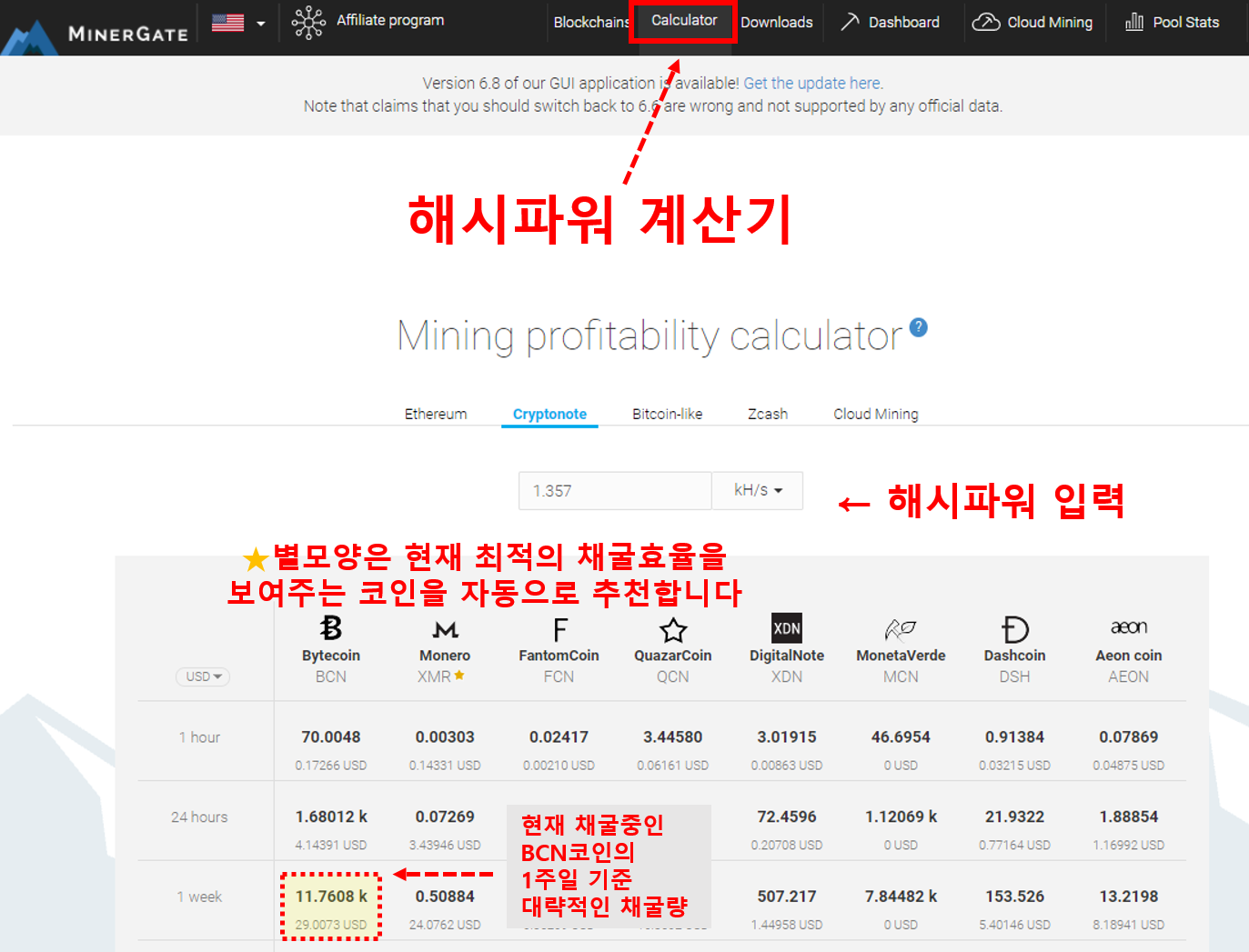Switch to the Ethereum tab
Viewport: 1249px width, 952px height.
[x=436, y=414]
